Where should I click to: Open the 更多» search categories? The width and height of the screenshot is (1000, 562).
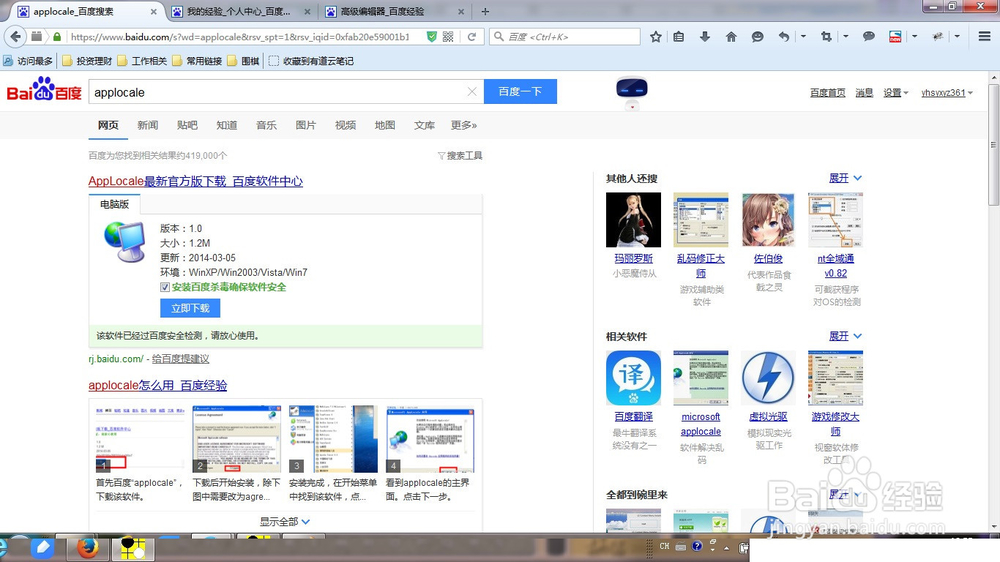click(464, 125)
